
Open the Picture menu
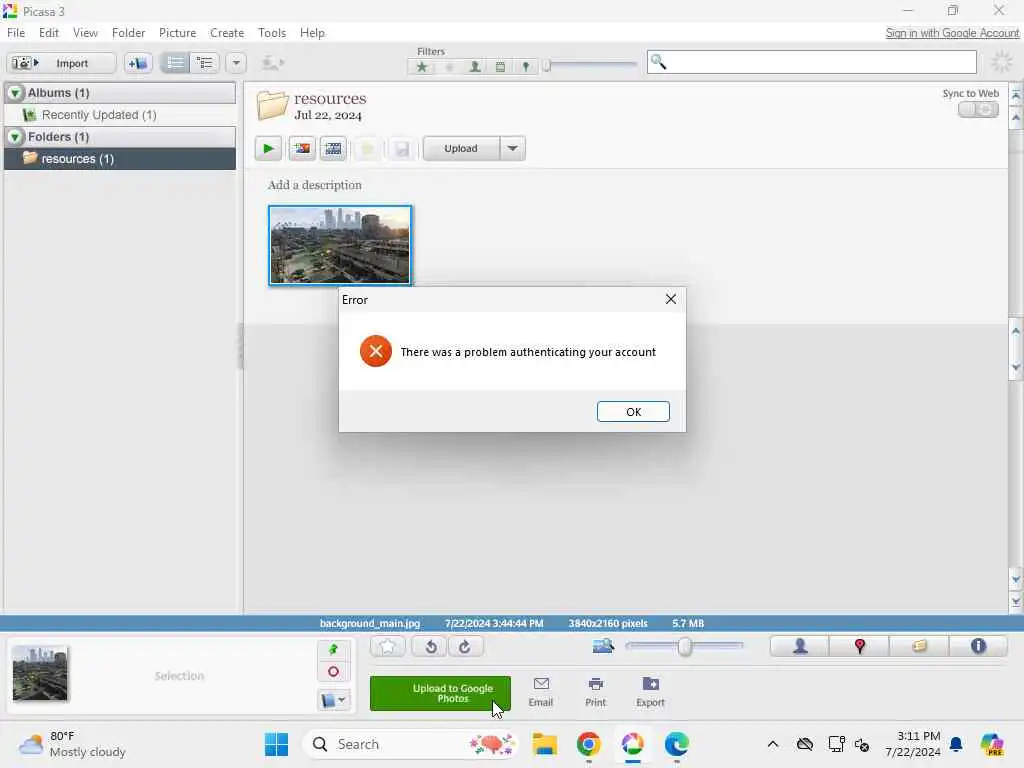177,33
